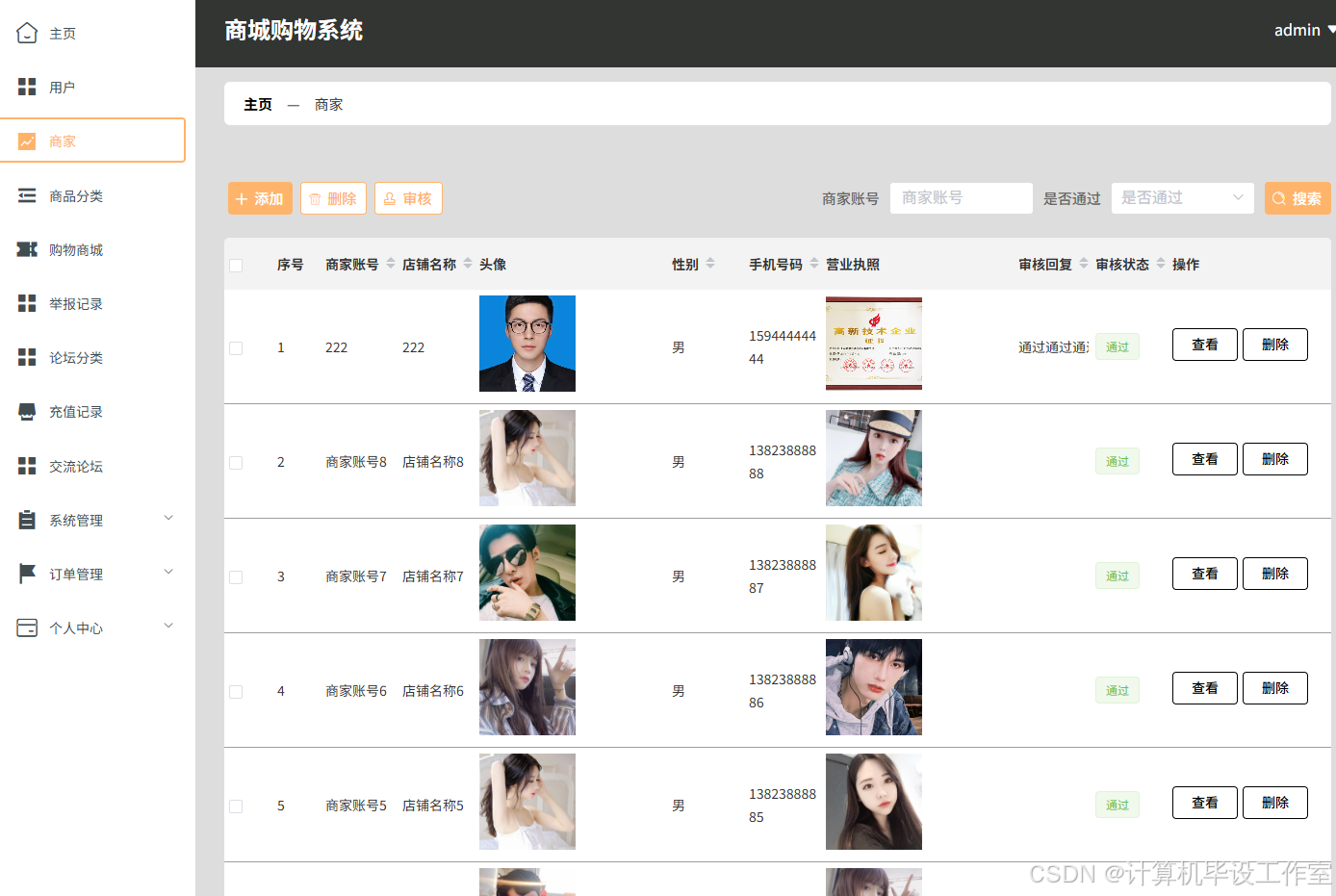The width and height of the screenshot is (1336, 896).
Task: Open the admin user dropdown
Action: click(x=1304, y=30)
